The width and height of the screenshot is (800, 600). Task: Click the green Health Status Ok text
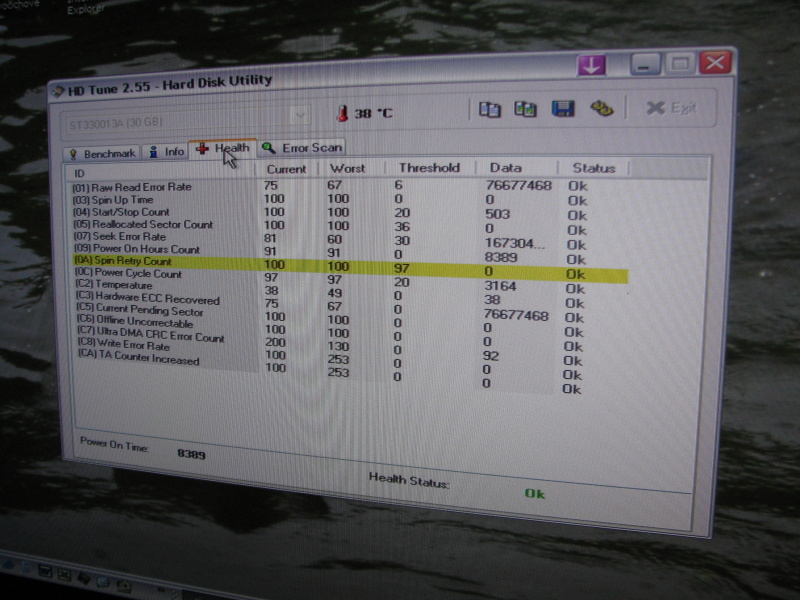(x=535, y=493)
